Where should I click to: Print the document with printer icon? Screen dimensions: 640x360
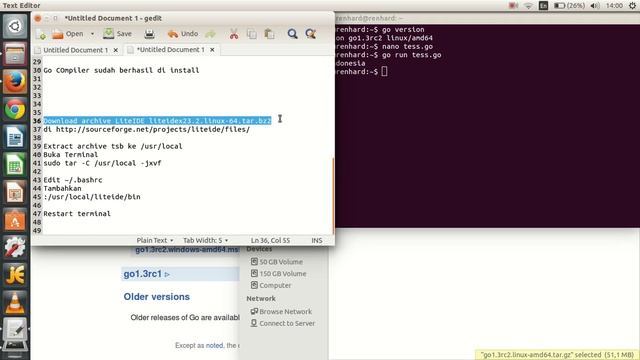(x=149, y=34)
